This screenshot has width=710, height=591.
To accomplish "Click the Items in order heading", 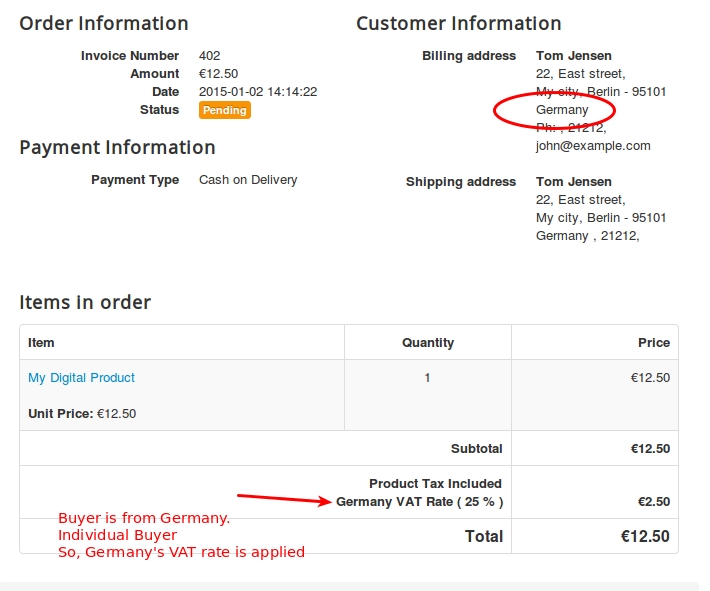I will (x=85, y=302).
